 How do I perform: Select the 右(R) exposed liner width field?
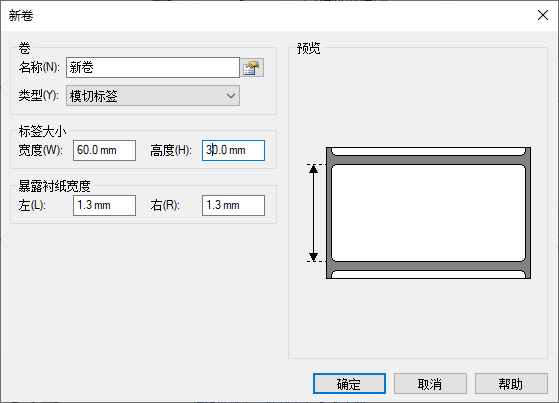[234, 205]
